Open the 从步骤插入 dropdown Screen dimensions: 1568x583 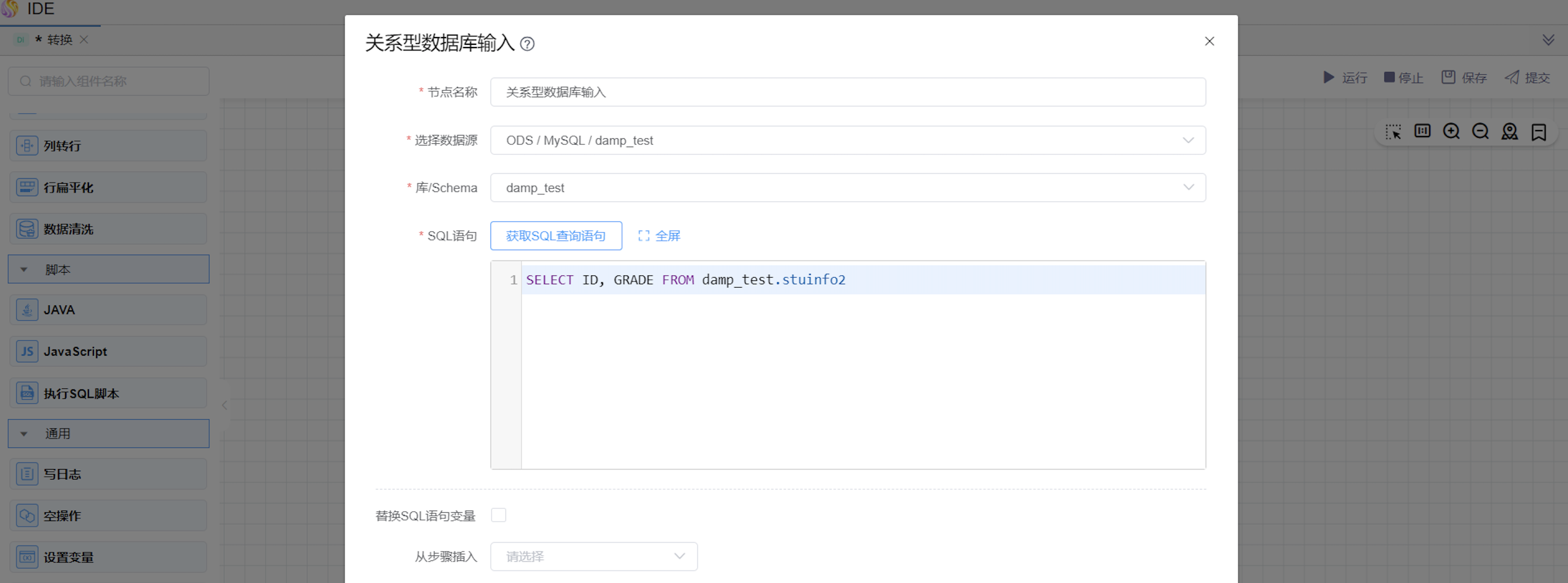[593, 556]
